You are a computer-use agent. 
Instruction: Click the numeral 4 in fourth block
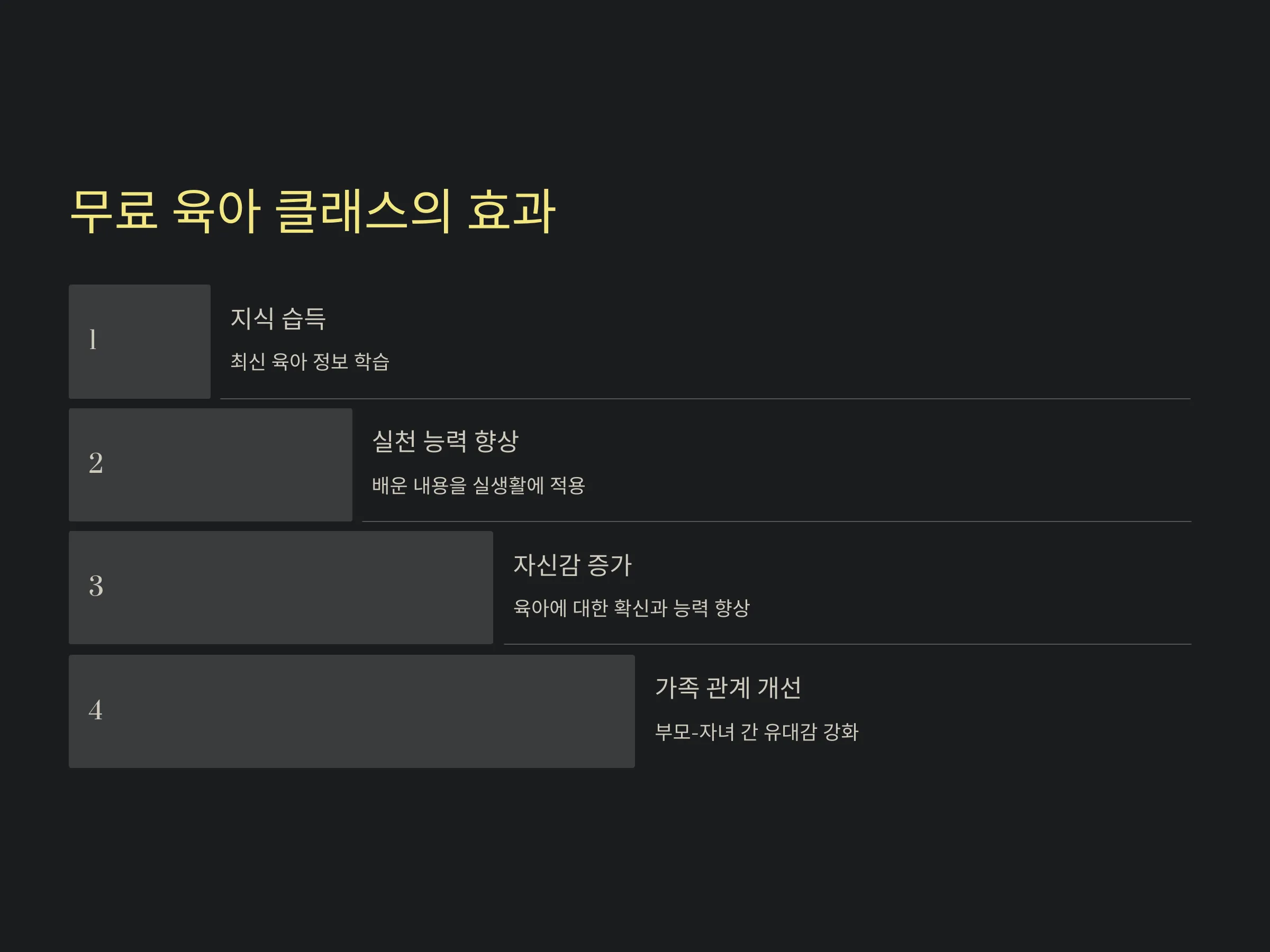tap(96, 710)
